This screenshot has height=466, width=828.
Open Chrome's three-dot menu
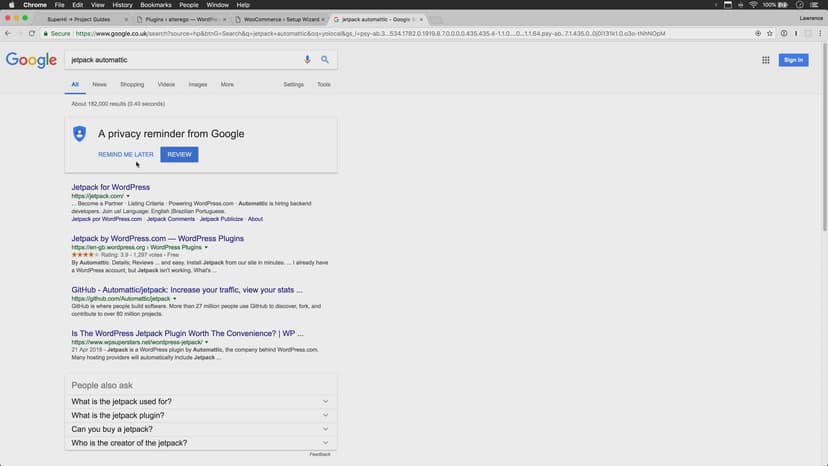pyautogui.click(x=820, y=33)
